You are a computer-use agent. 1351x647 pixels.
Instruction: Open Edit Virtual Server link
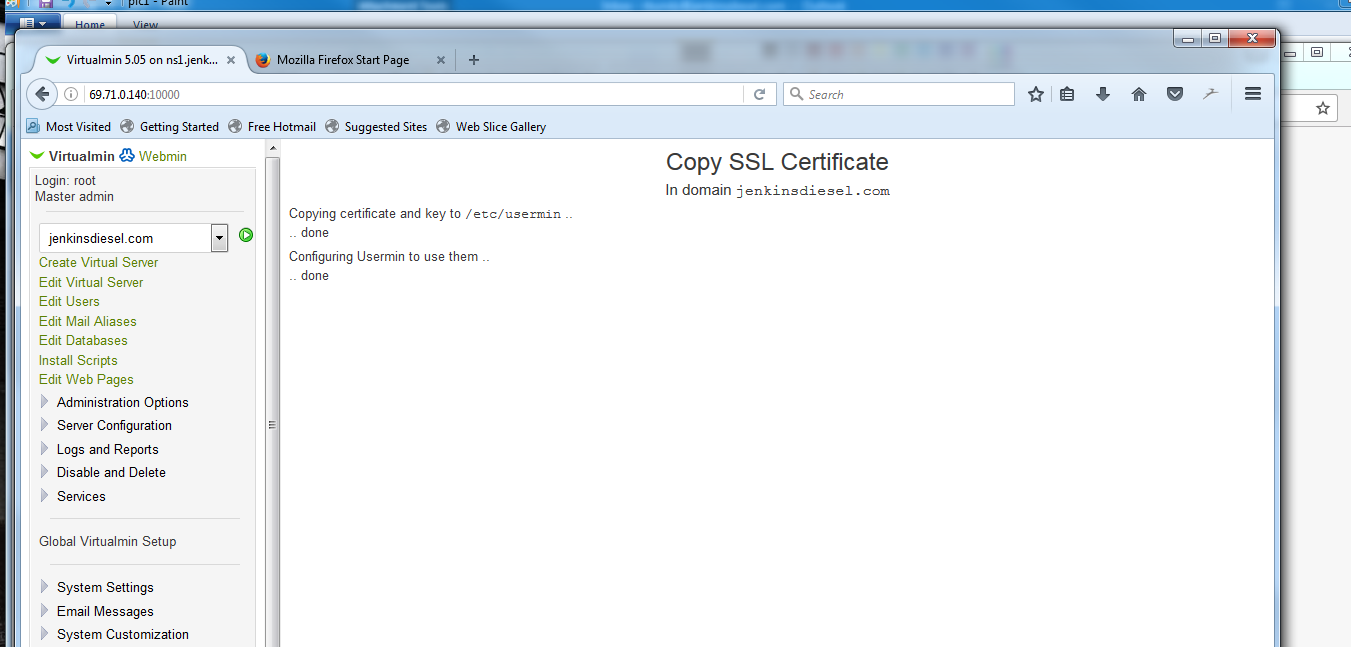point(91,282)
